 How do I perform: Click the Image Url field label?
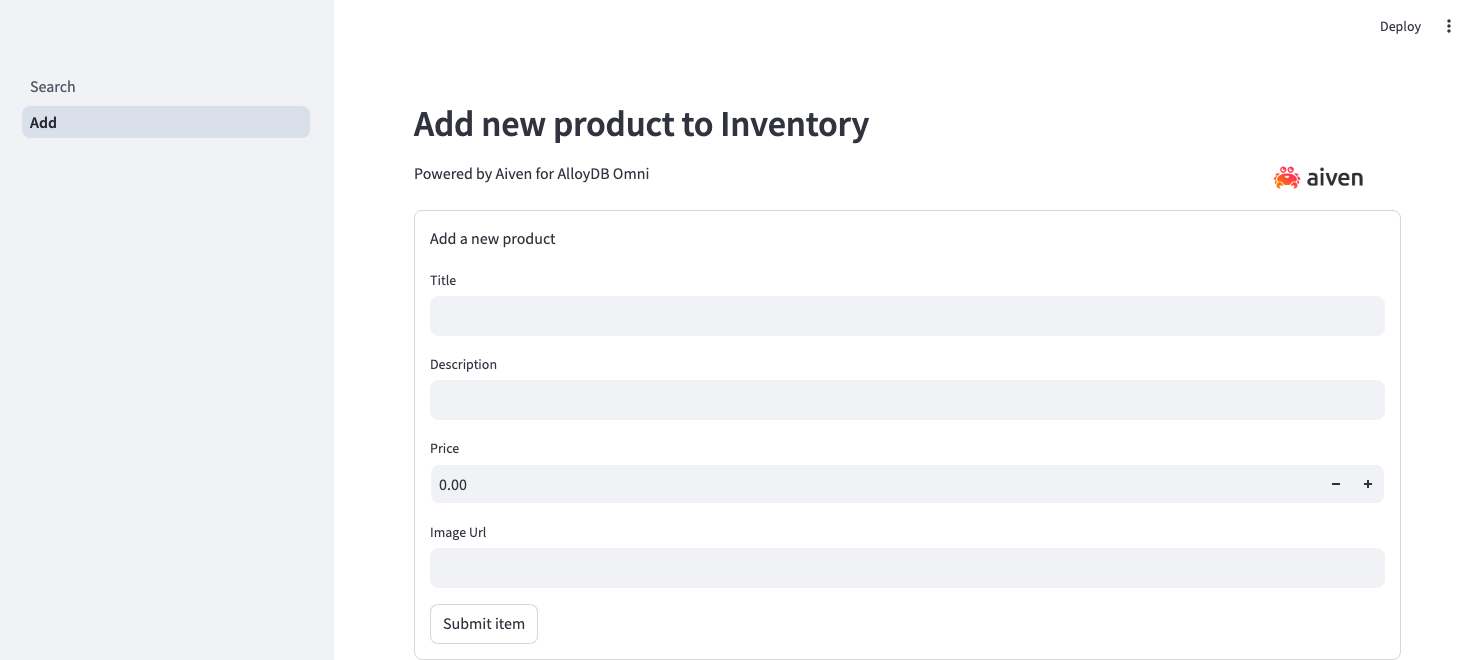coord(458,532)
